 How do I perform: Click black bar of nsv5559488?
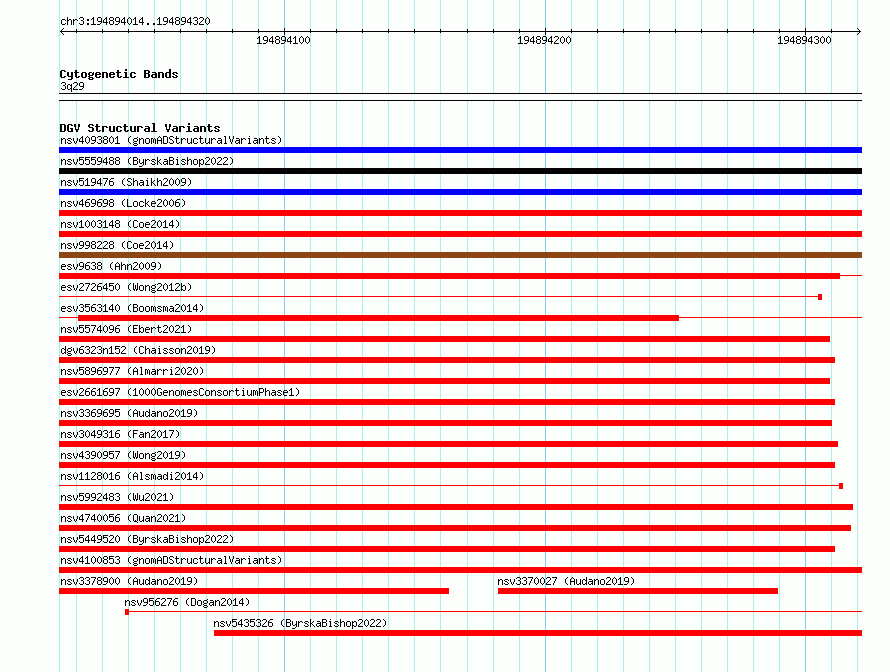coord(460,171)
